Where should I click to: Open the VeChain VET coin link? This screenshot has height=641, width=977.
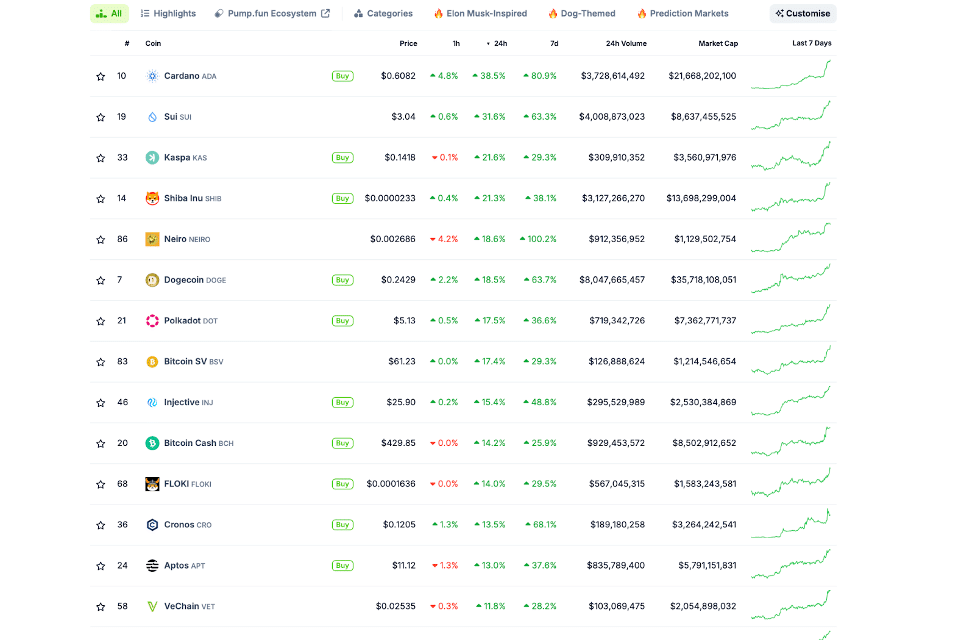189,606
